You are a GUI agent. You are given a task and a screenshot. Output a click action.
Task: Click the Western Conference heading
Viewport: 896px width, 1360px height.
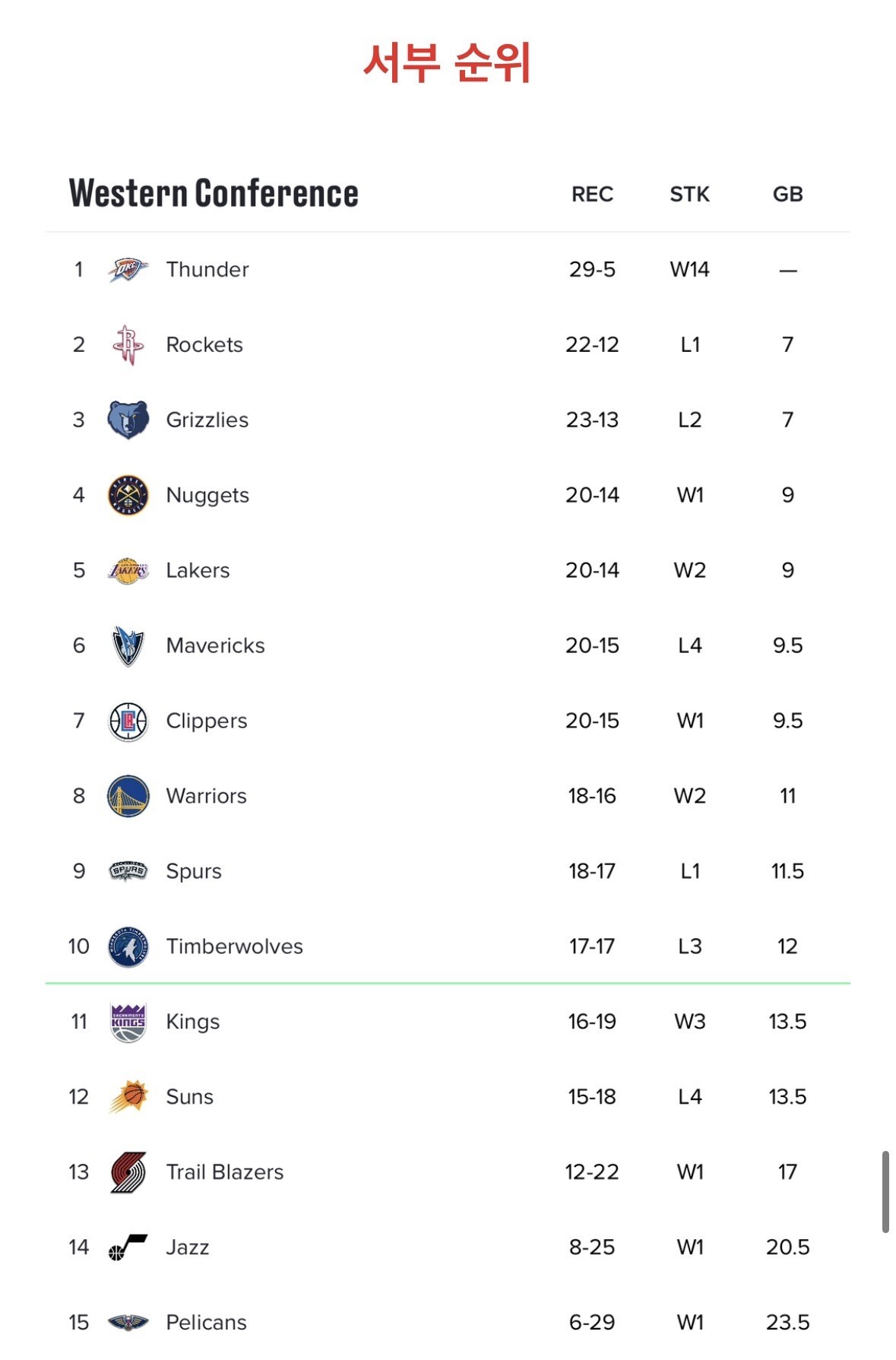pyautogui.click(x=214, y=193)
